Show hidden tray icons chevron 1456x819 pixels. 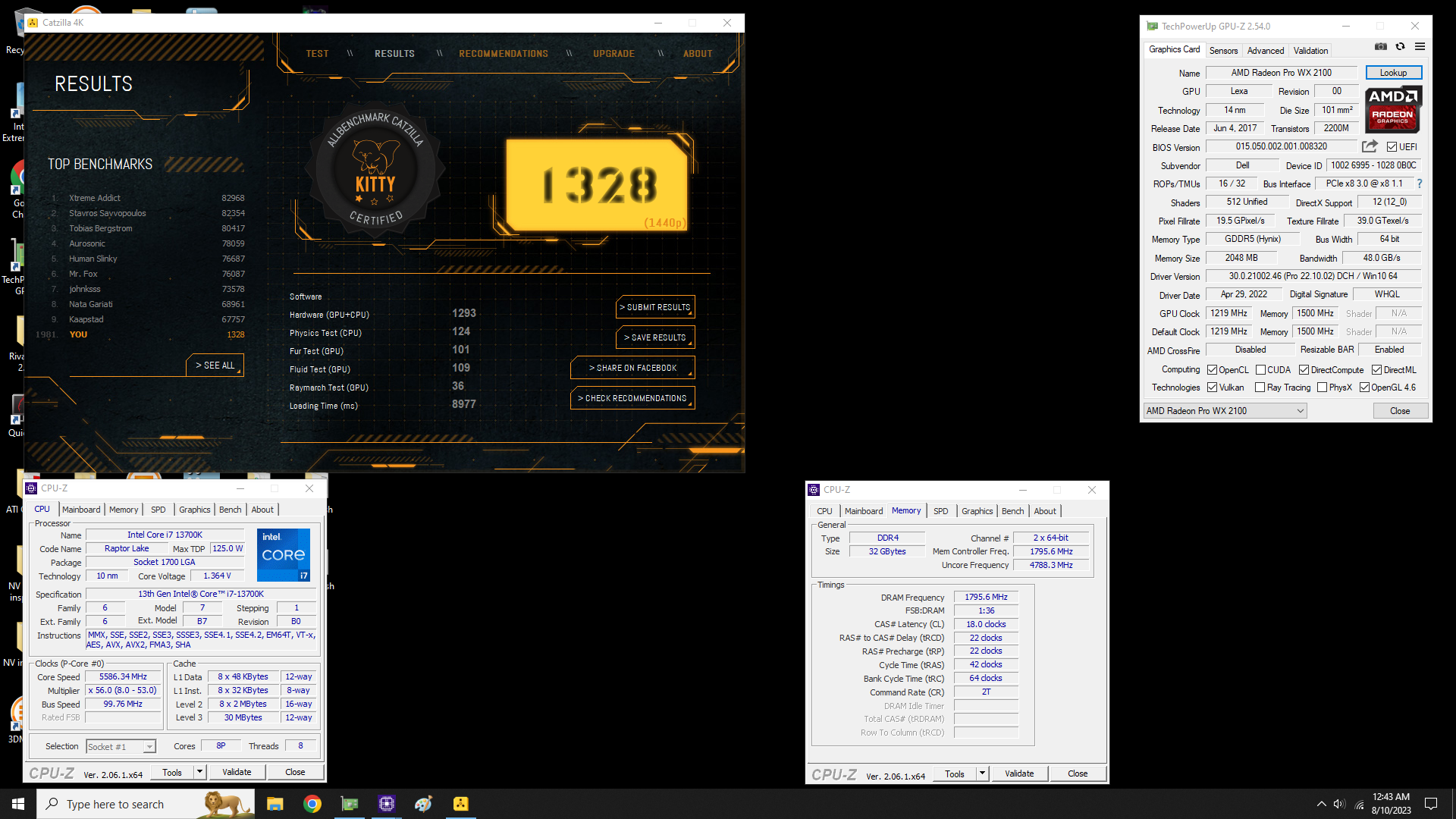click(1321, 804)
